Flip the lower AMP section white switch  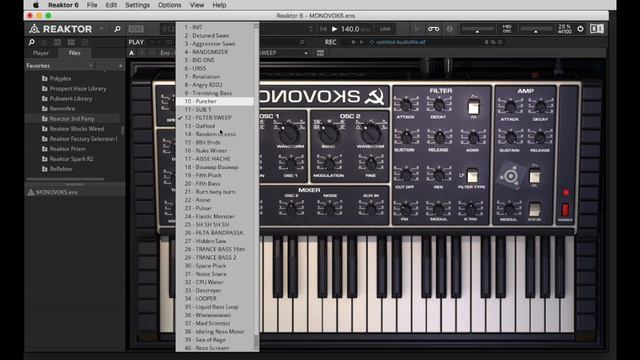click(x=534, y=209)
